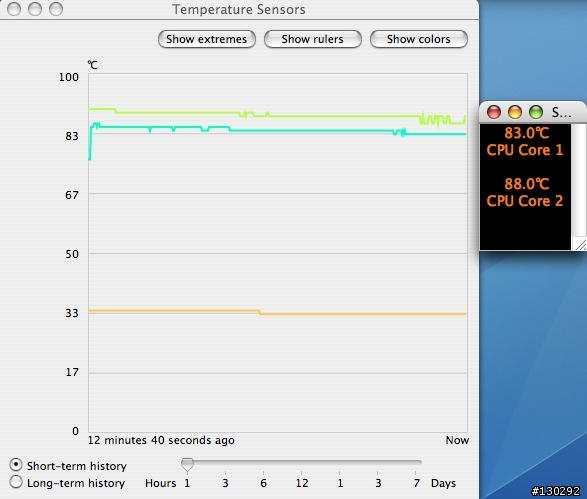The image size is (587, 499).
Task: Select the Long-term history radio button
Action: click(16, 482)
